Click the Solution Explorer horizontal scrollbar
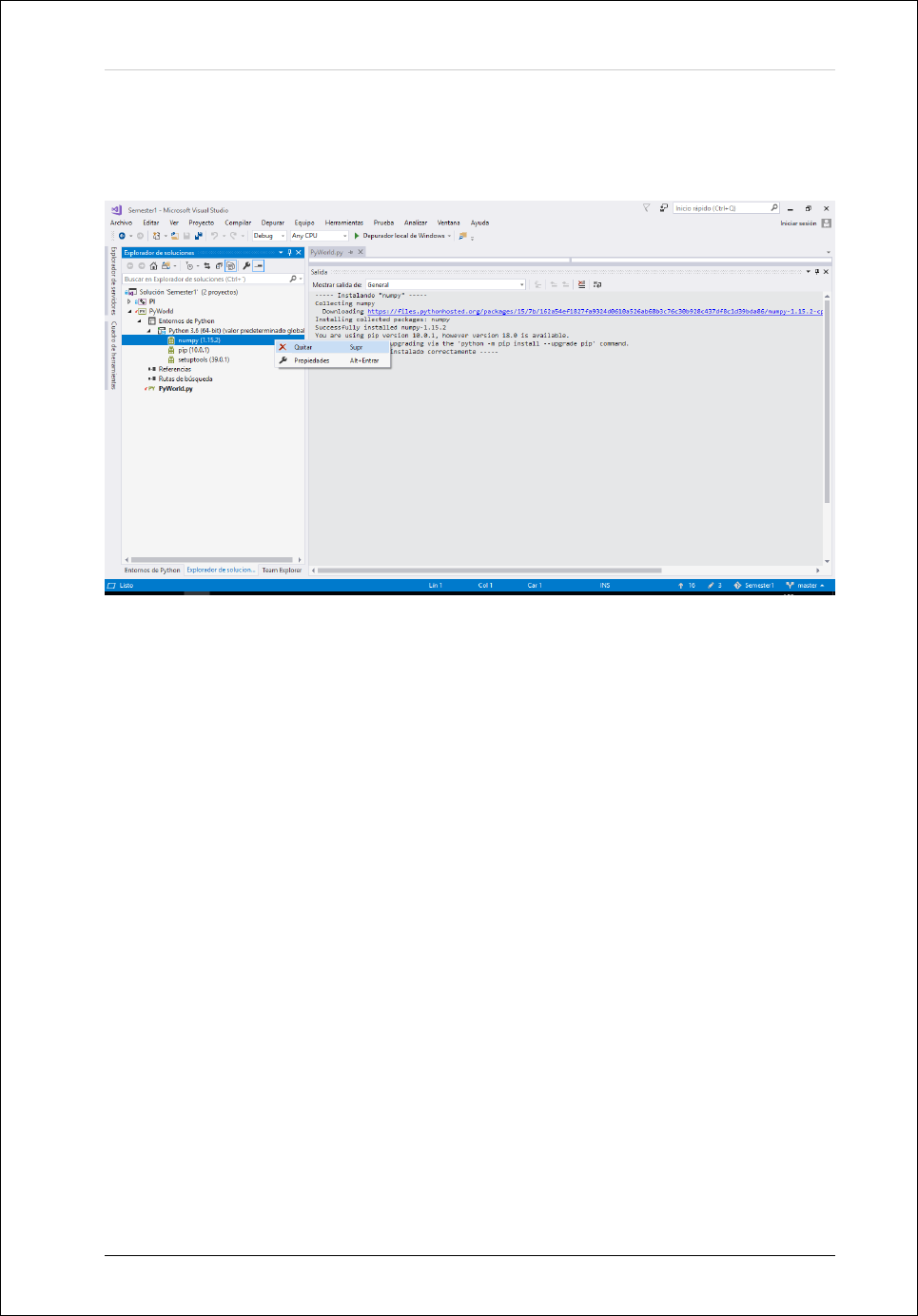The image size is (918, 1316). [x=212, y=560]
